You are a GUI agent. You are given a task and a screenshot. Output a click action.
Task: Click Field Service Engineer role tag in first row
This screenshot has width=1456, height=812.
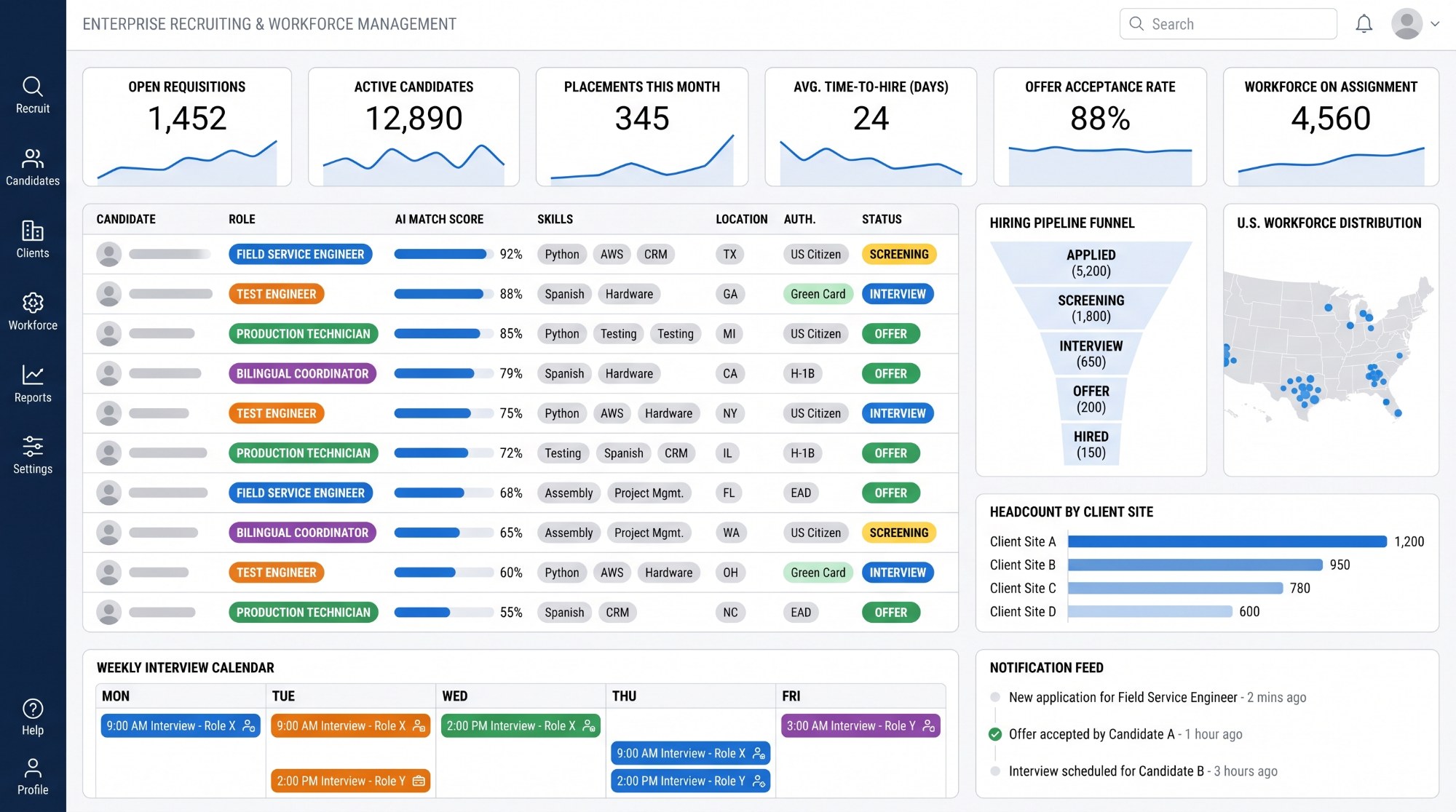(x=300, y=254)
